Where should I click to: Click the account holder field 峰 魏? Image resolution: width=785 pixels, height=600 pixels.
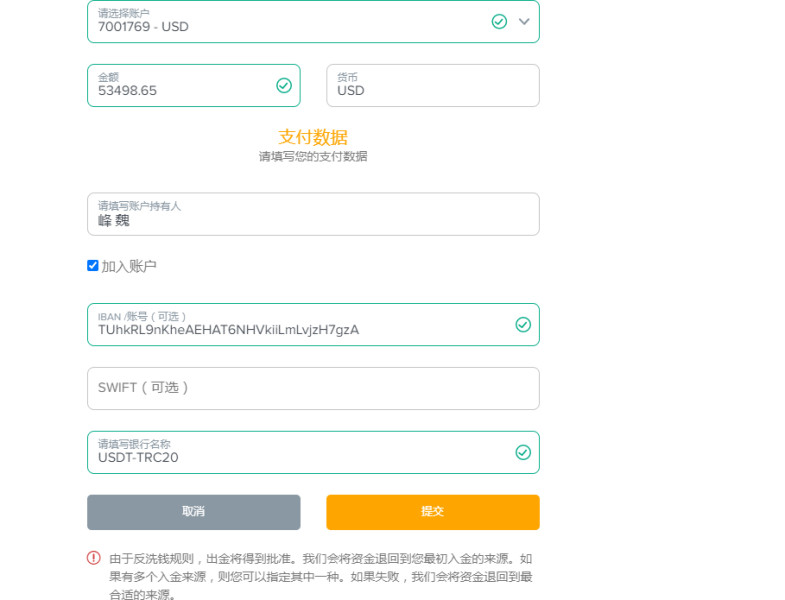coord(313,214)
